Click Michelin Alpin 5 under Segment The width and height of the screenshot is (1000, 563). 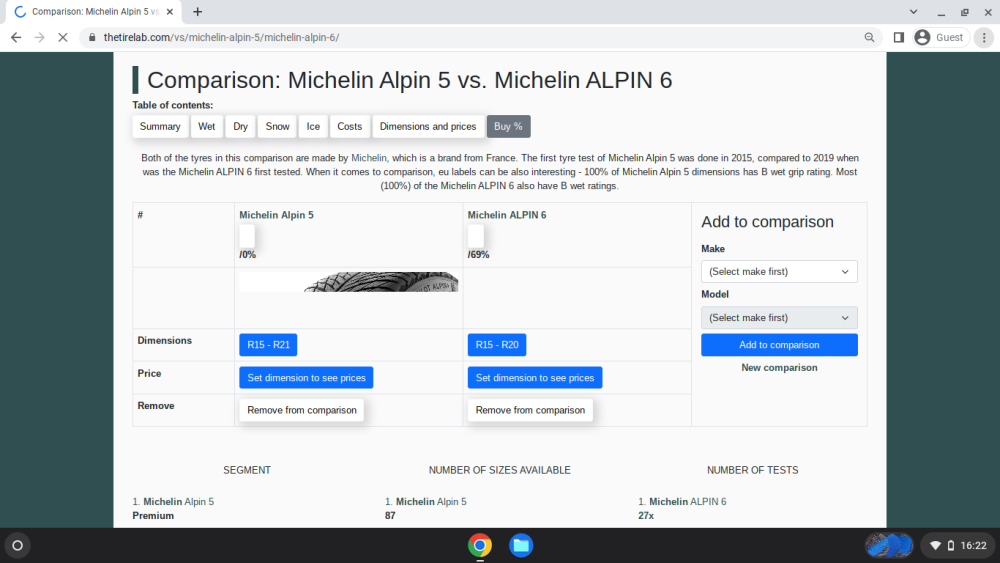click(179, 502)
